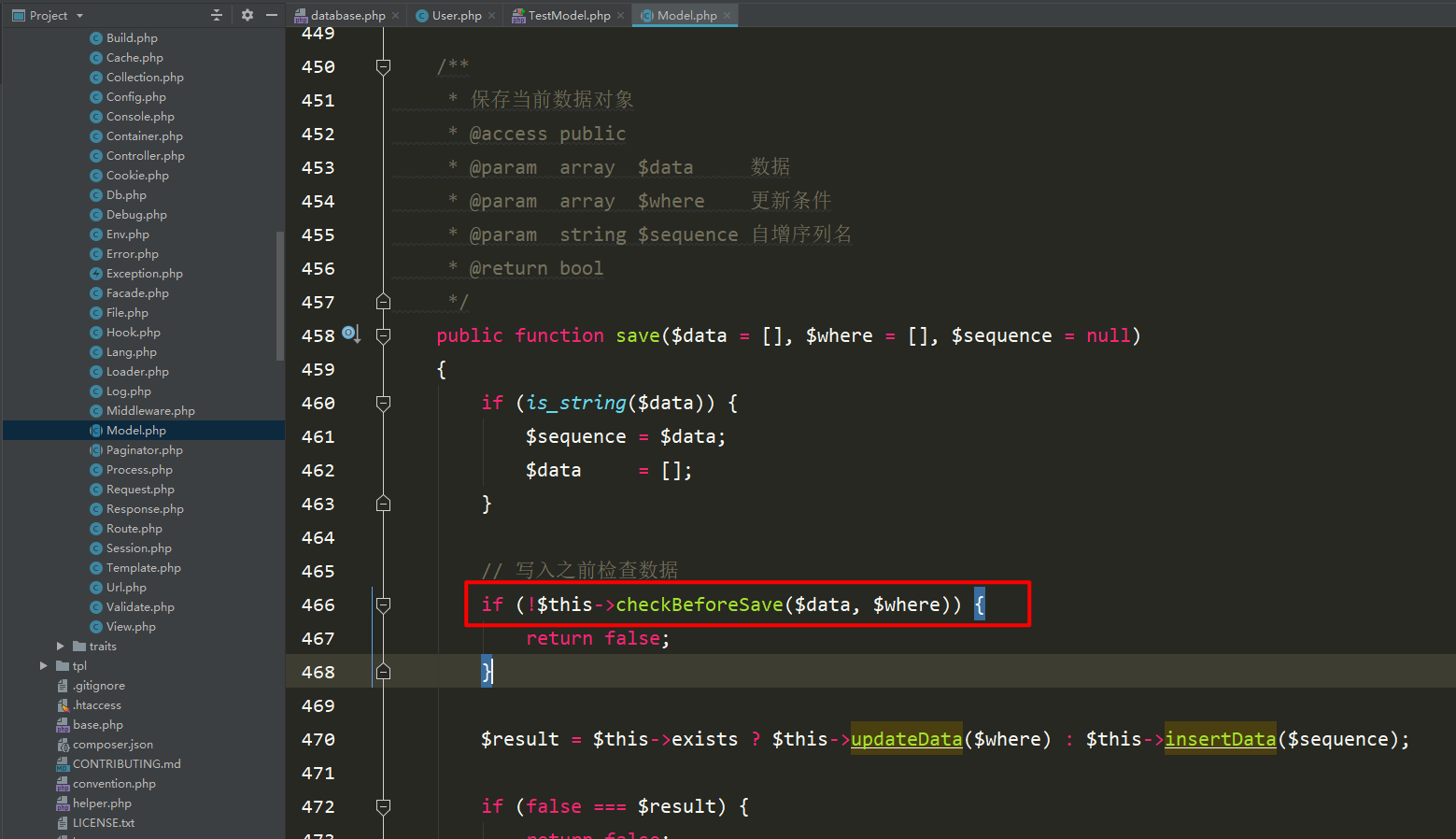Click override gutter icon at line 458
1456x839 pixels.
351,334
